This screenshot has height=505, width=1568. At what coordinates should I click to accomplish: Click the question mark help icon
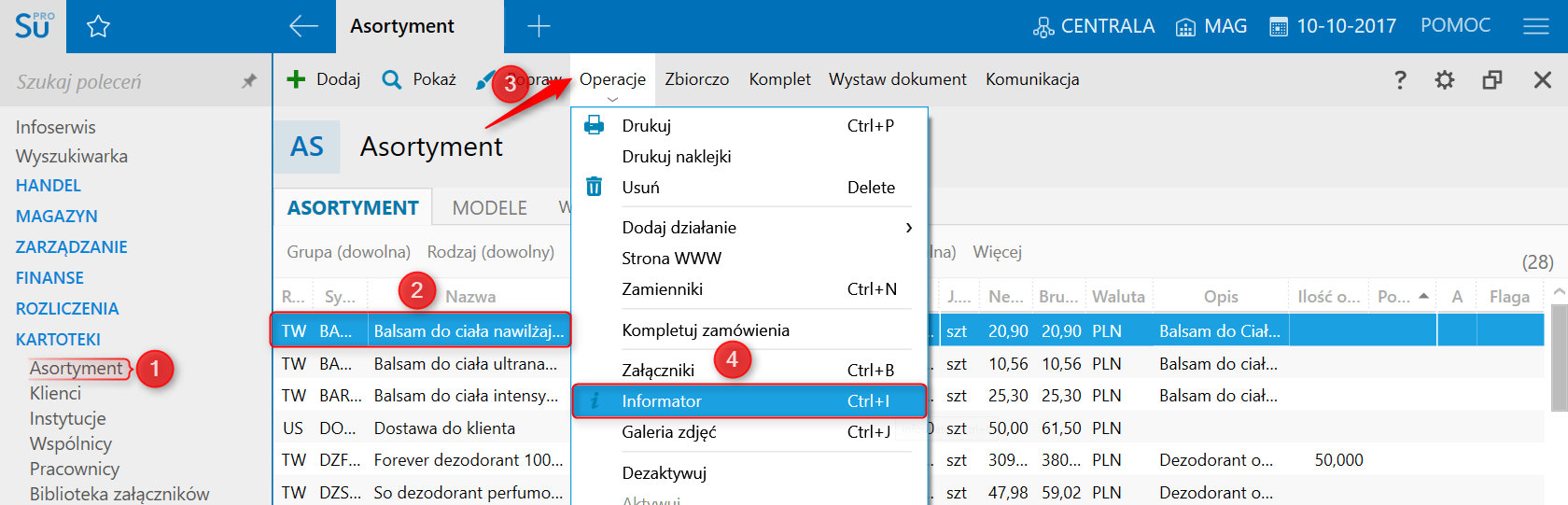point(1400,80)
